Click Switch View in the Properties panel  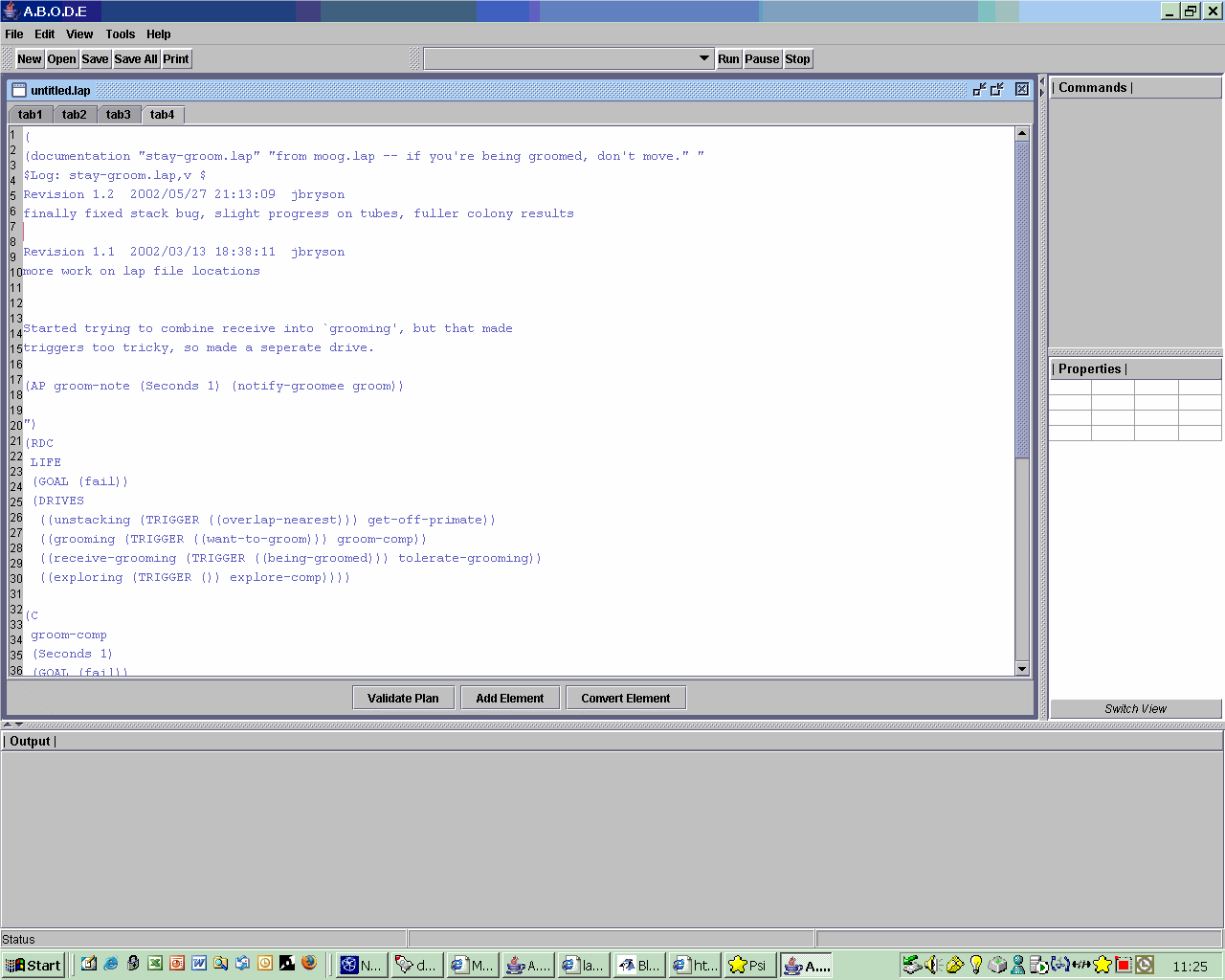point(1135,709)
